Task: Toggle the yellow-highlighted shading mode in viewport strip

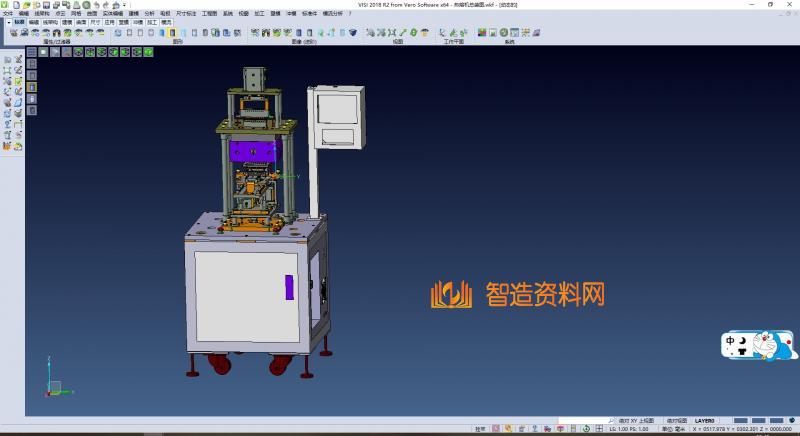Action: (x=31, y=87)
